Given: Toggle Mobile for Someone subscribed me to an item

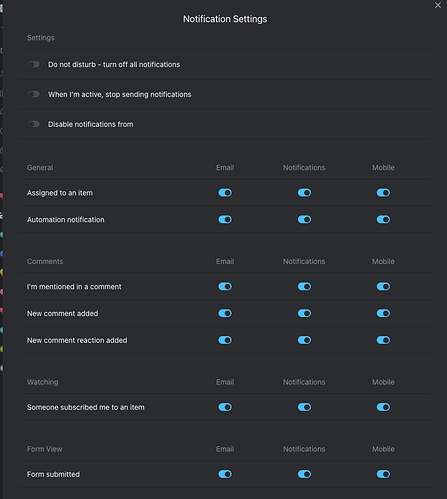Looking at the screenshot, I should (x=383, y=407).
